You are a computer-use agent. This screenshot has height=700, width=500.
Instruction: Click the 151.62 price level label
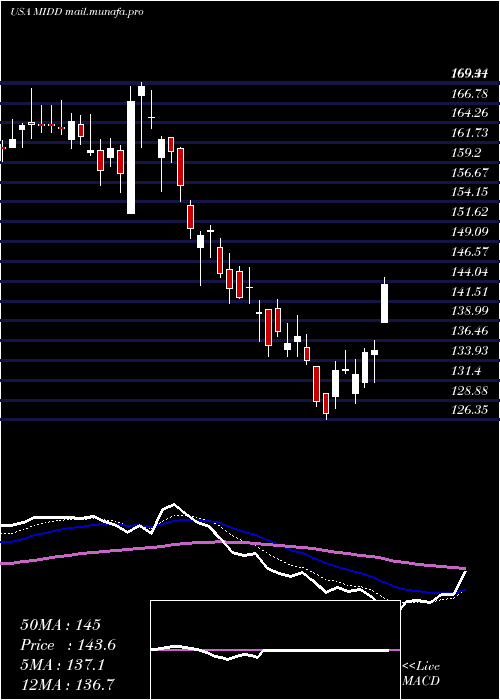click(470, 212)
